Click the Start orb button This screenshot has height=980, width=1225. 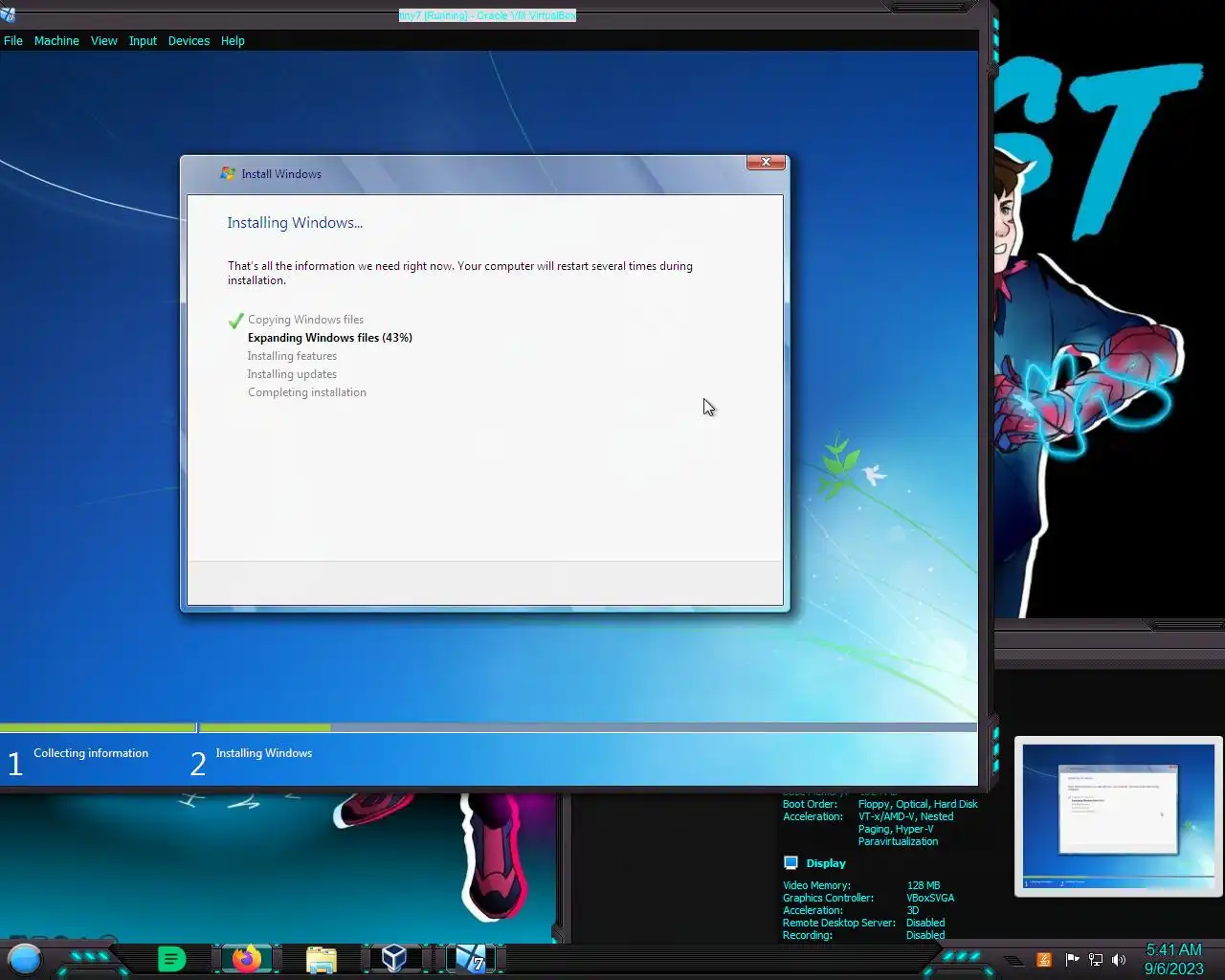click(25, 958)
